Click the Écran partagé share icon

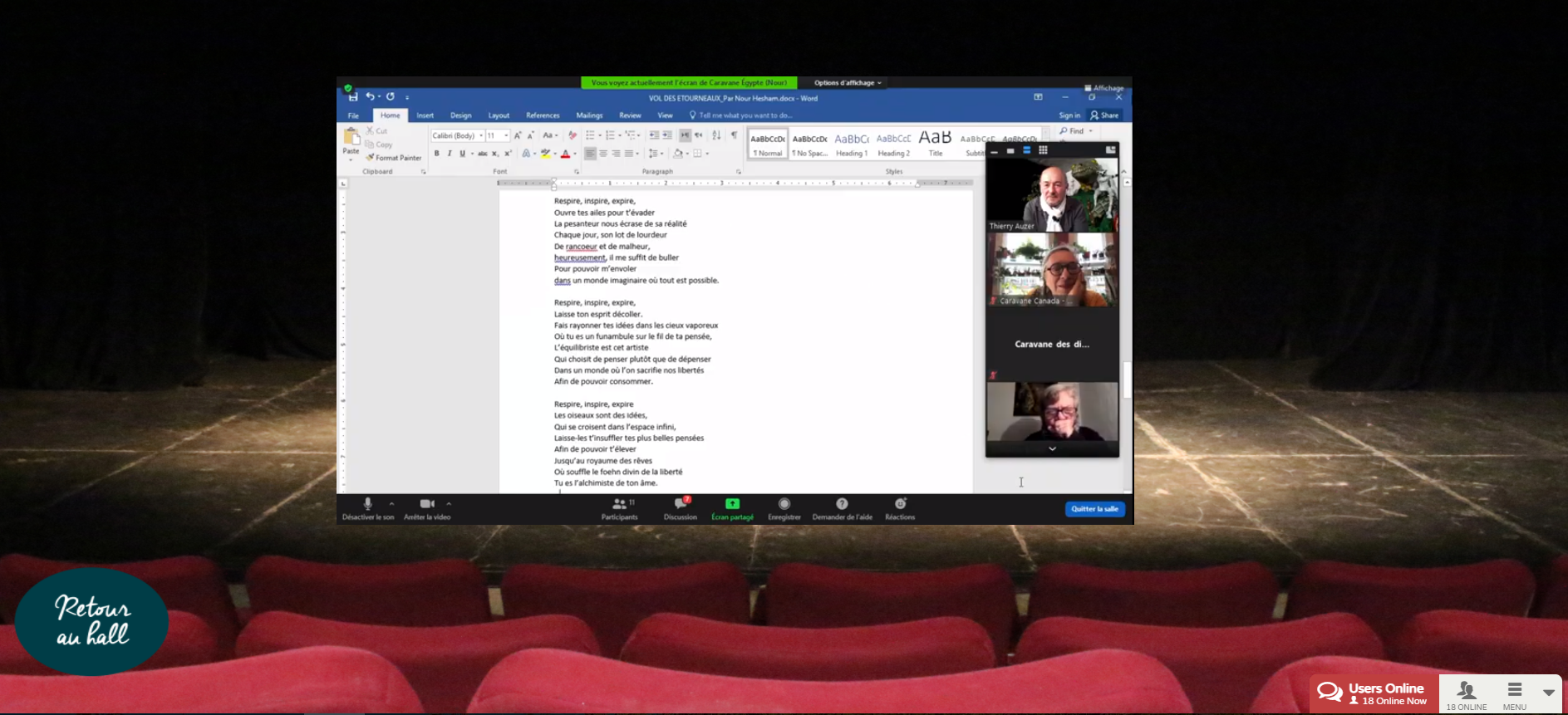732,504
